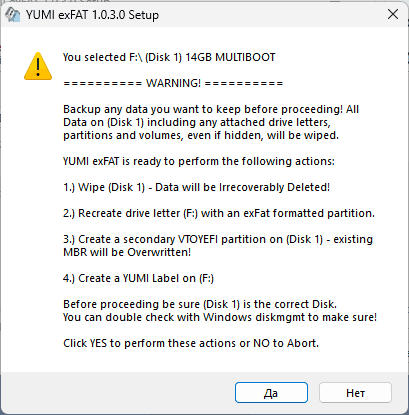Click the 'Backup any data you want' line
The width and height of the screenshot is (409, 415).
point(211,109)
